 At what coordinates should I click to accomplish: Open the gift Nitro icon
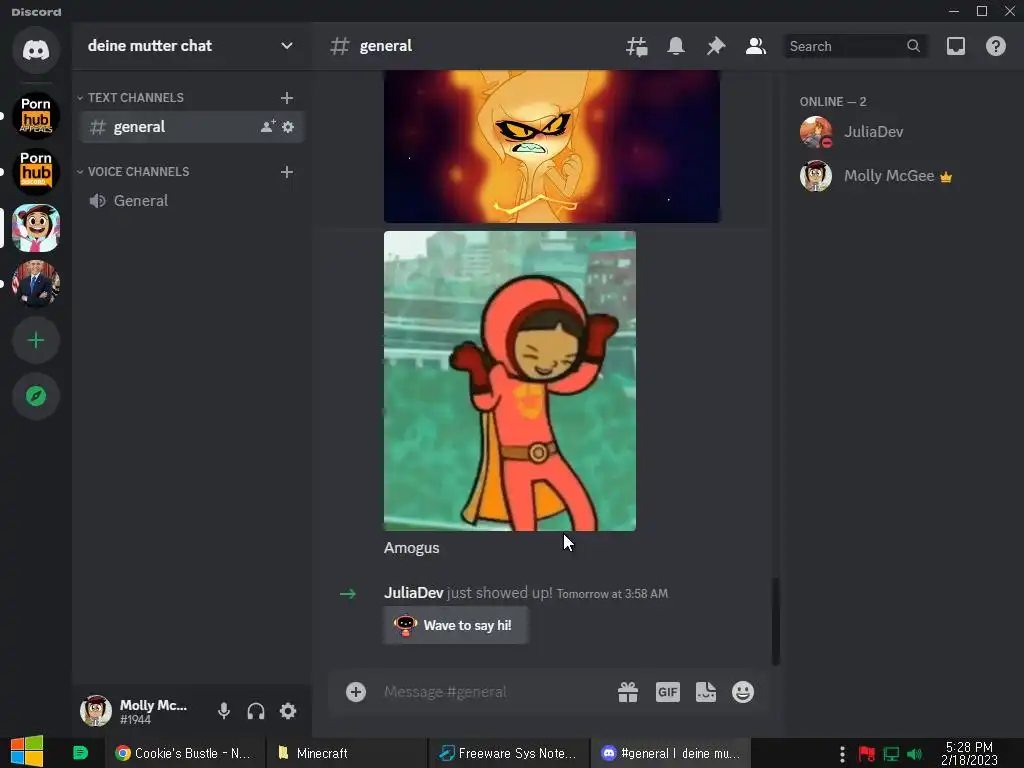point(628,692)
